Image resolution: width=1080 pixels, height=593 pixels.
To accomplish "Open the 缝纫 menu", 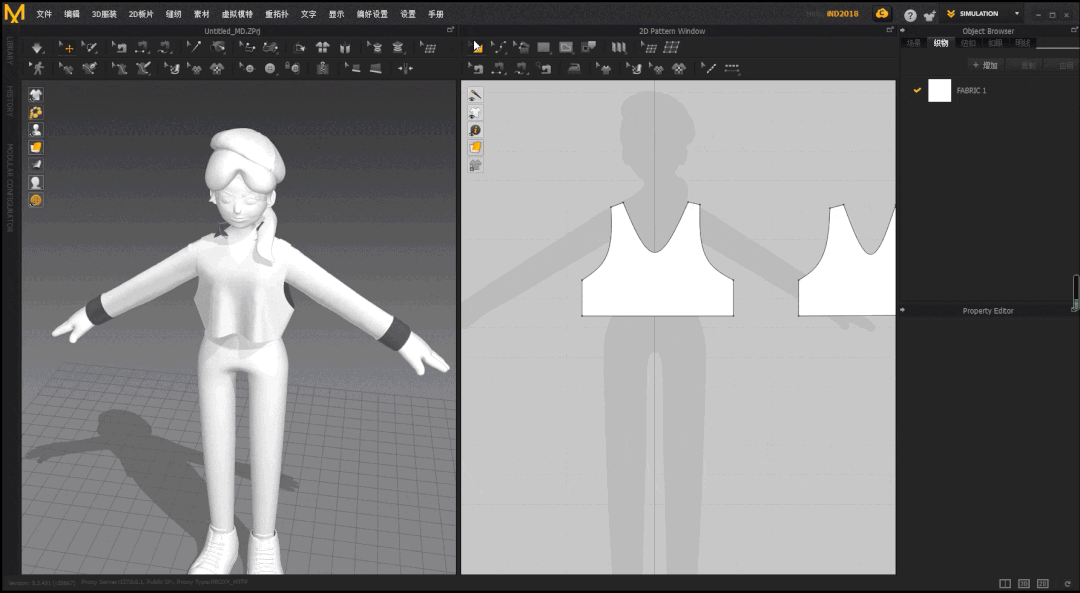I will pyautogui.click(x=174, y=14).
